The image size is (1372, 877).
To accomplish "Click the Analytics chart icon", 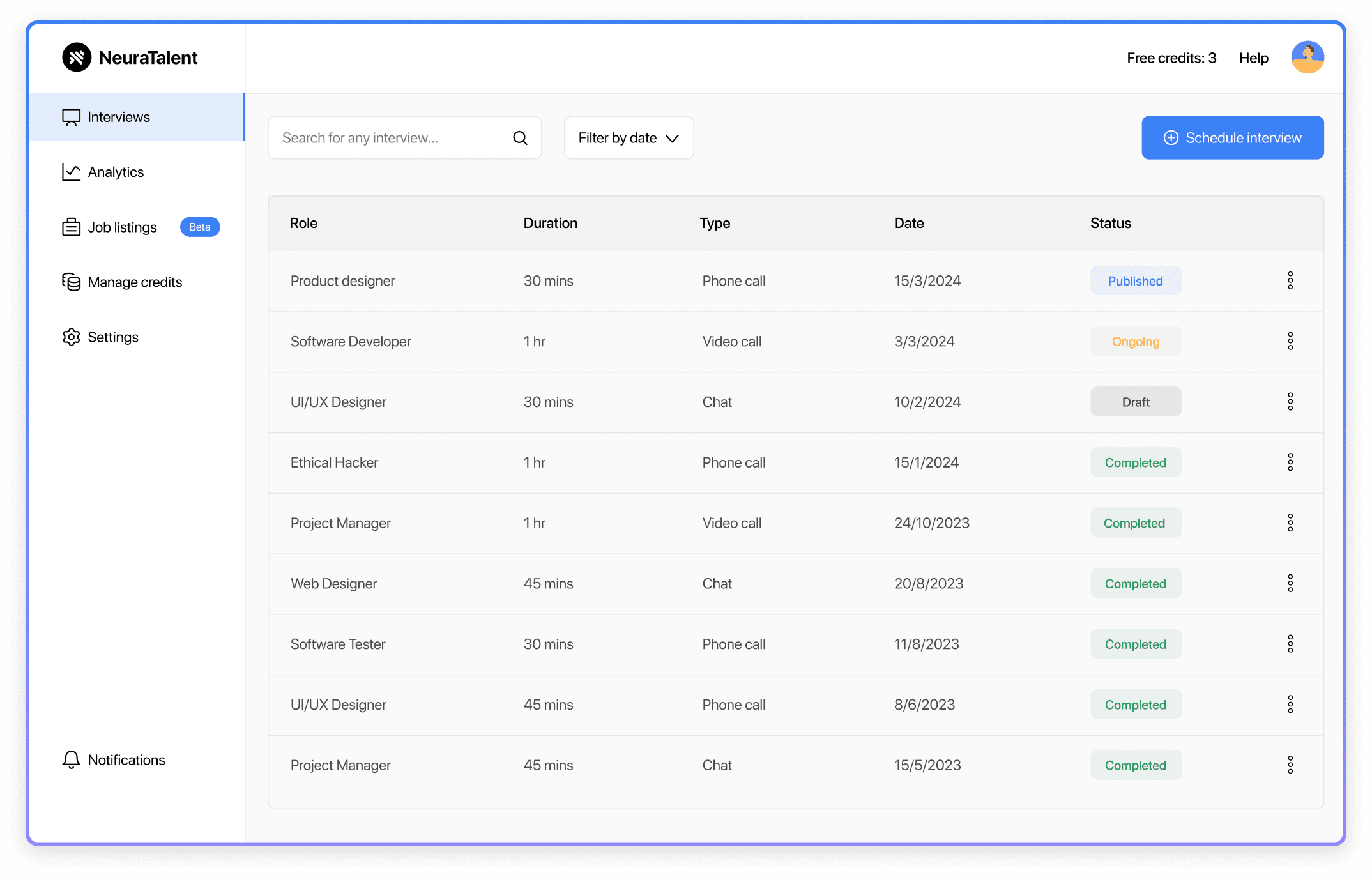I will (71, 172).
